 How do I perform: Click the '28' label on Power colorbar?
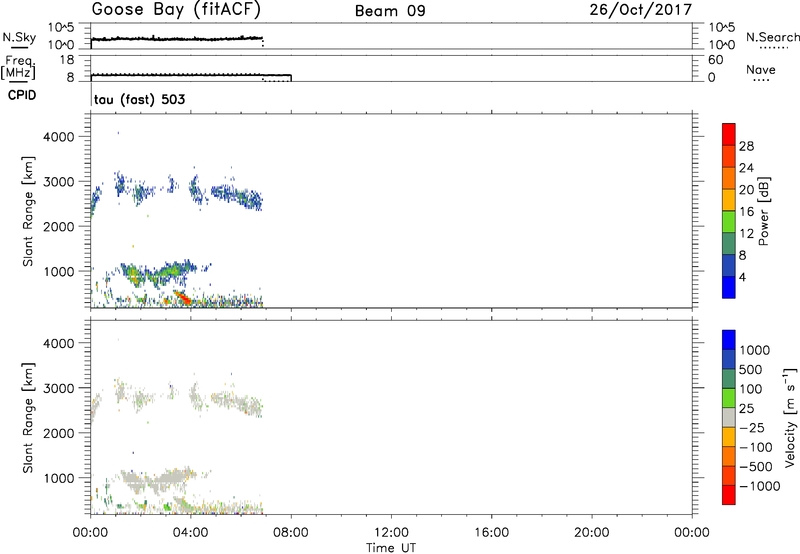click(x=746, y=146)
